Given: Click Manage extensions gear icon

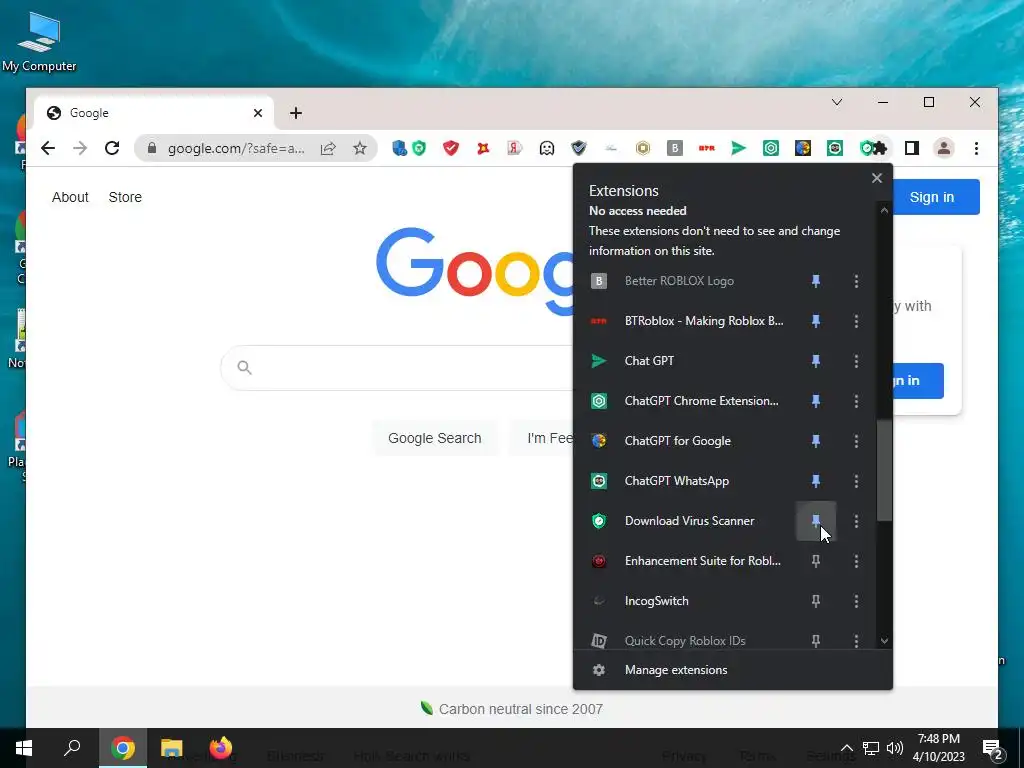Looking at the screenshot, I should click(x=599, y=670).
